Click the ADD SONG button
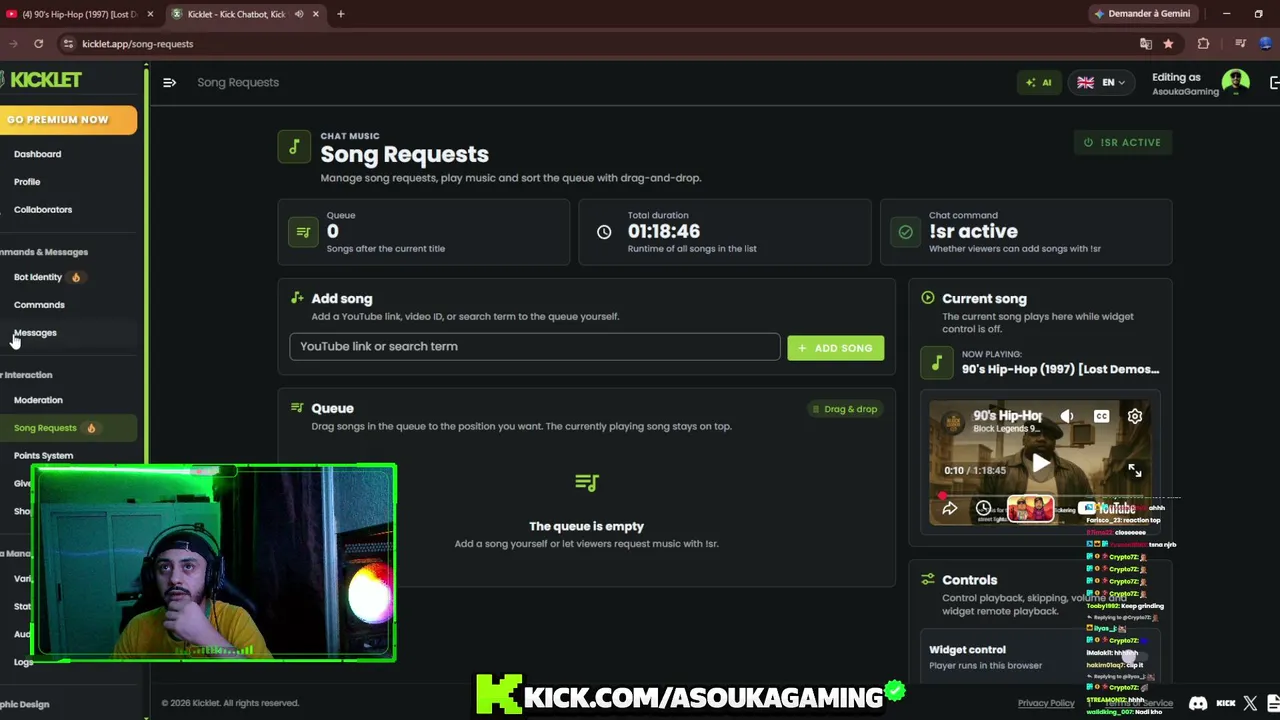 click(835, 348)
